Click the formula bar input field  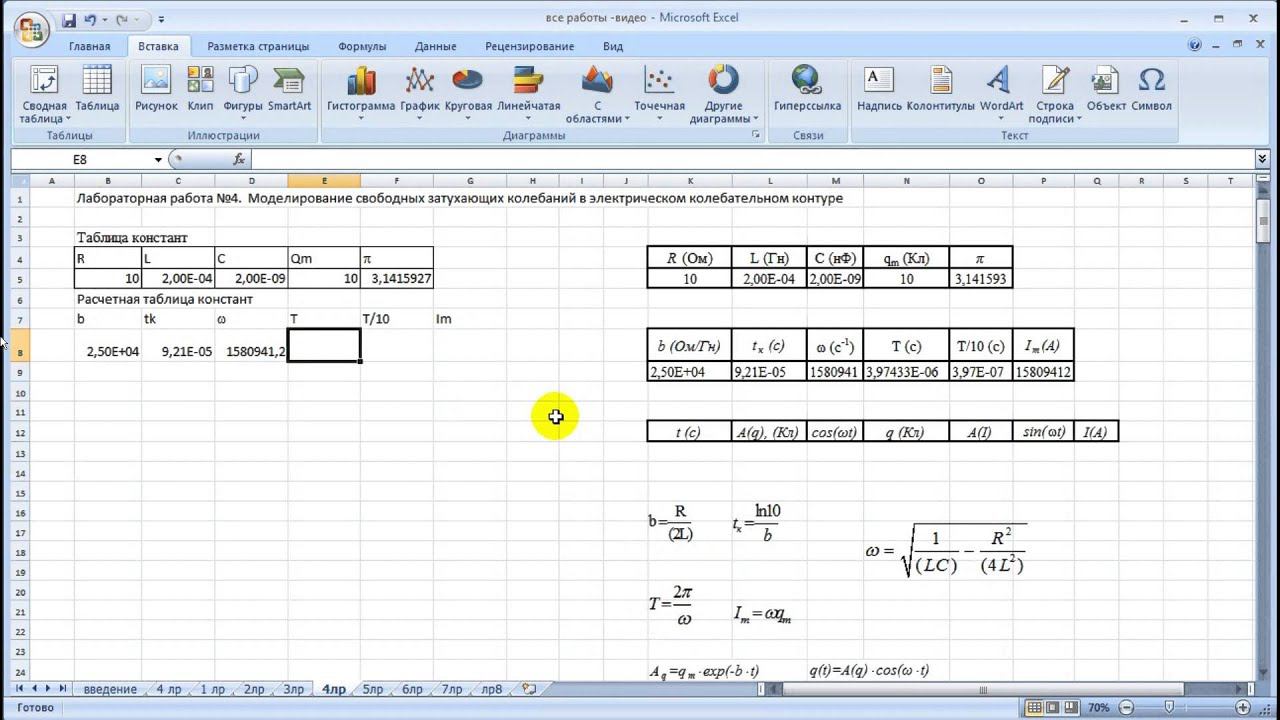tap(751, 159)
